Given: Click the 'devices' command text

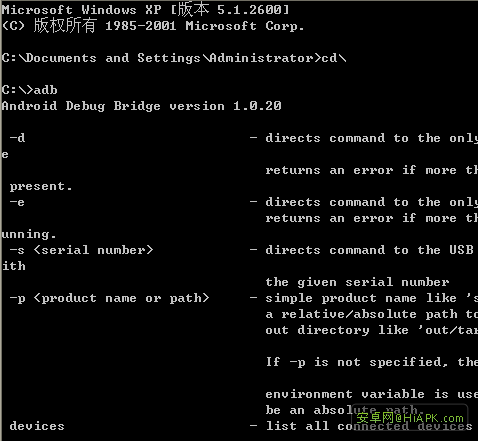Looking at the screenshot, I should click(x=37, y=426).
